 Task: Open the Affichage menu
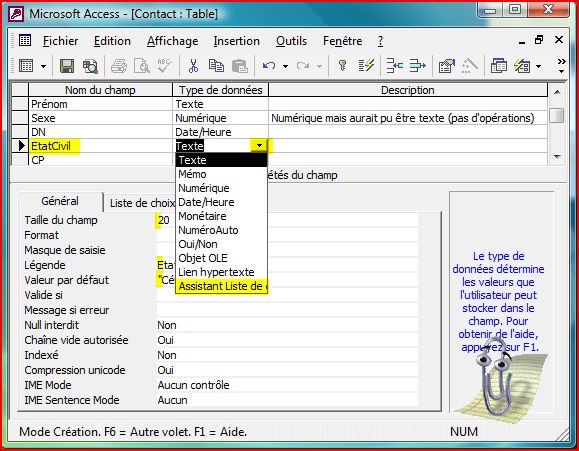(x=172, y=41)
